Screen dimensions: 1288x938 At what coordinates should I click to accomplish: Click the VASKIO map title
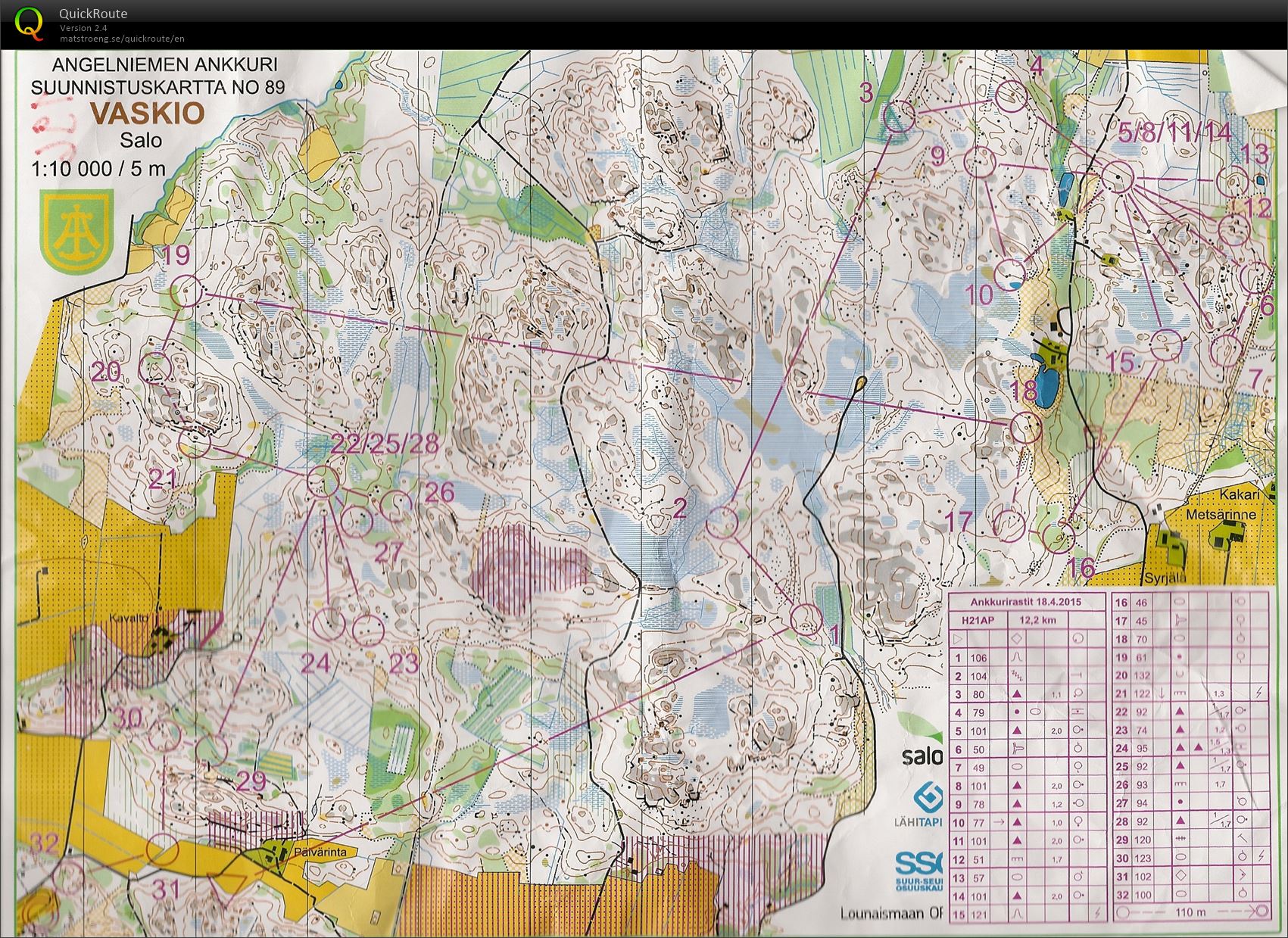pos(147,114)
